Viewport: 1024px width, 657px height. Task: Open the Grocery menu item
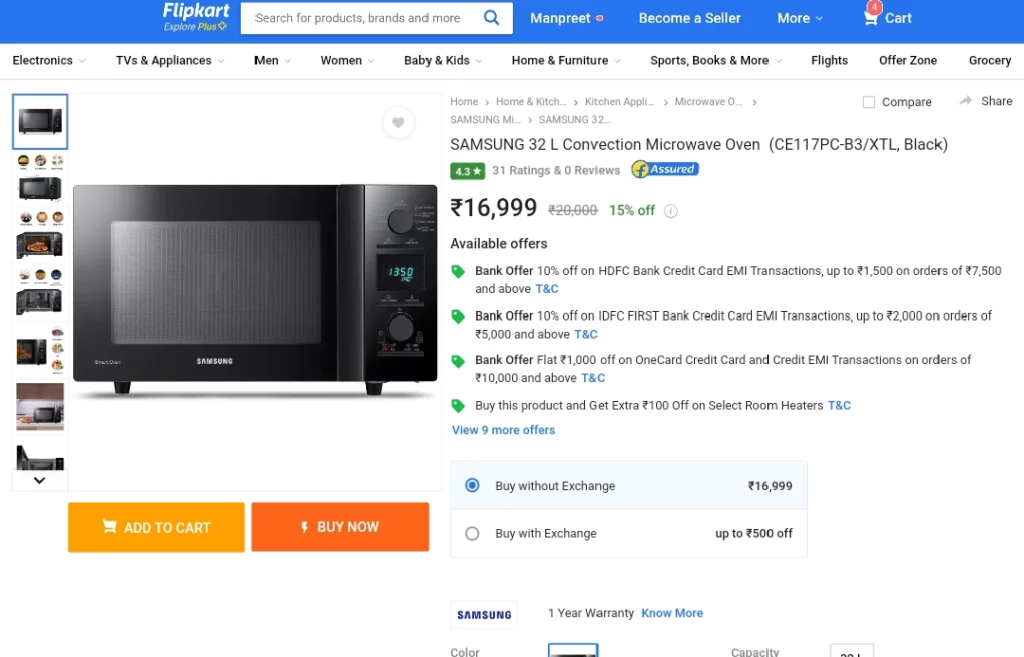tap(990, 60)
